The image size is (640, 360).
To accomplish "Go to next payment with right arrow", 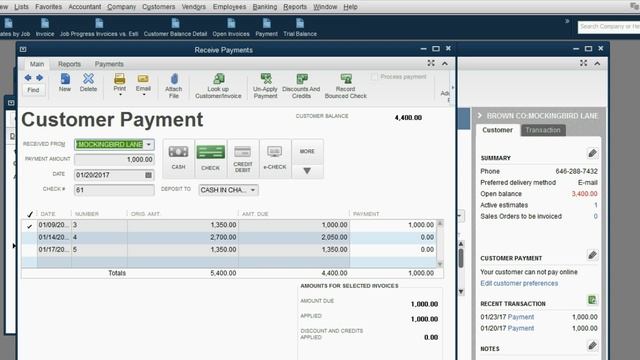I will (x=40, y=78).
